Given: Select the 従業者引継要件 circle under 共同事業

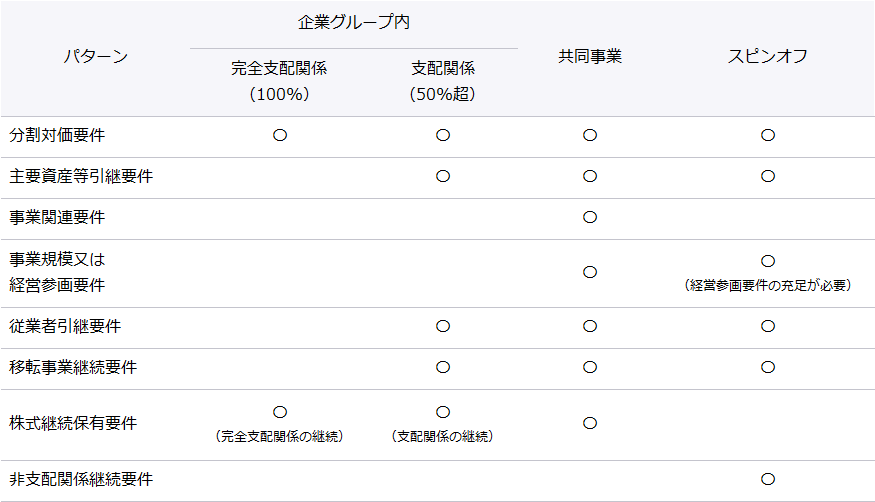Looking at the screenshot, I should point(590,326).
